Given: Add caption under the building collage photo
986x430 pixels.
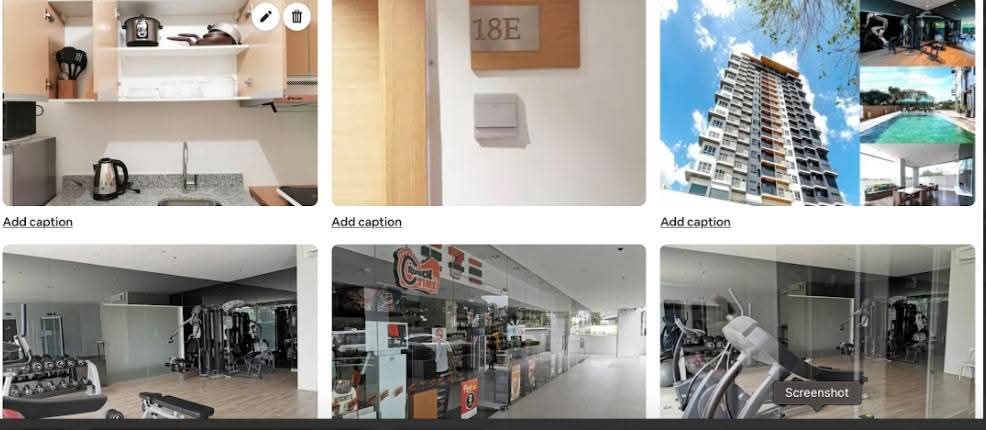Looking at the screenshot, I should [x=695, y=222].
